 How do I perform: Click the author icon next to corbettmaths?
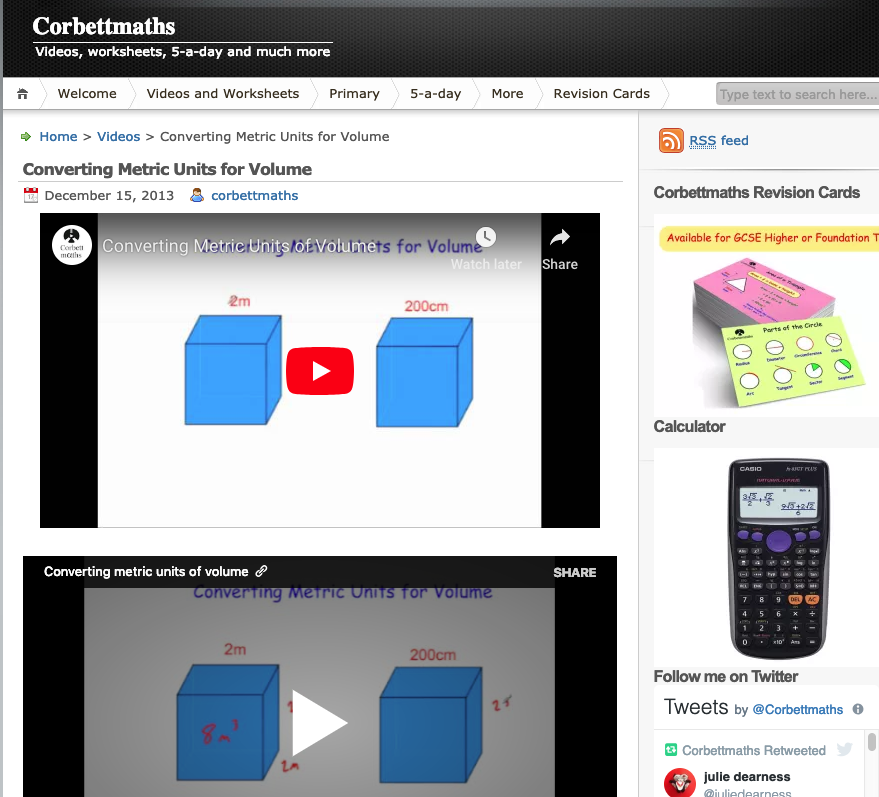point(197,195)
